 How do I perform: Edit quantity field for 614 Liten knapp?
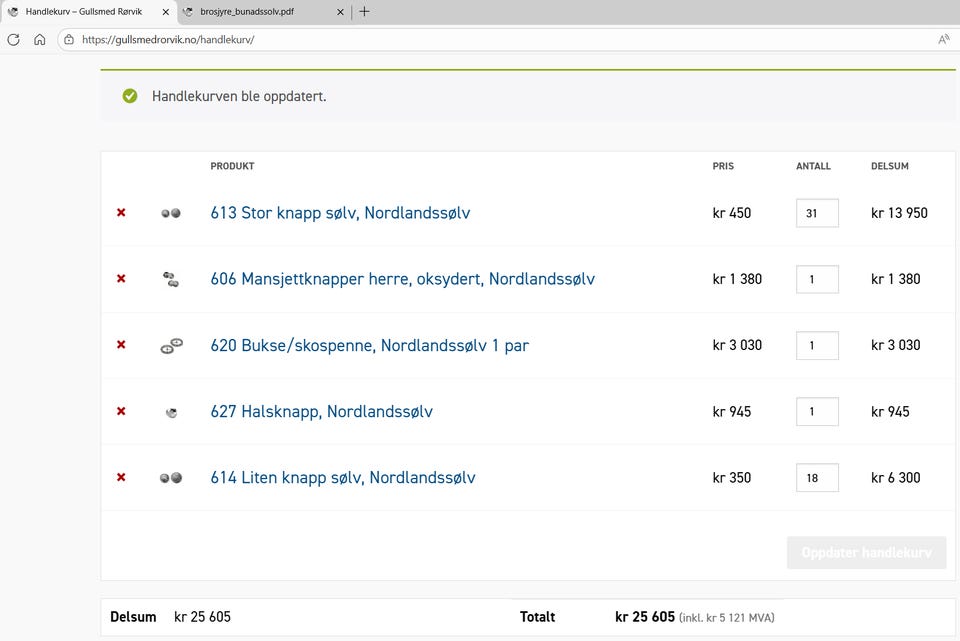coord(817,478)
